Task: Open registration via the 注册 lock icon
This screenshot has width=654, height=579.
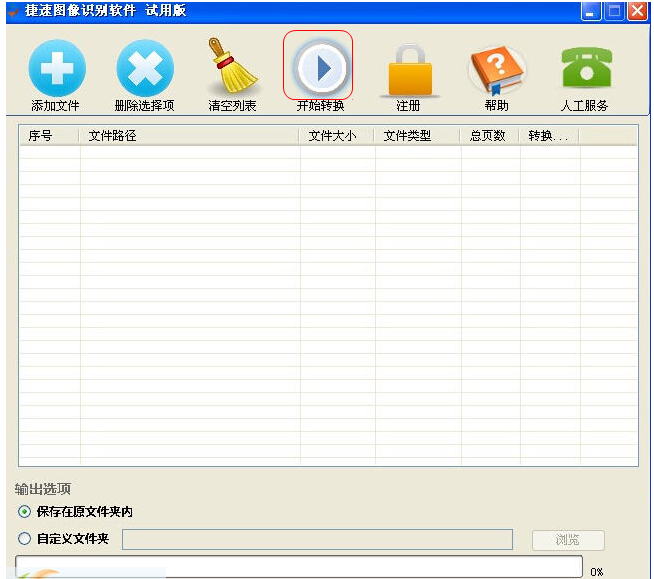Action: pyautogui.click(x=410, y=69)
